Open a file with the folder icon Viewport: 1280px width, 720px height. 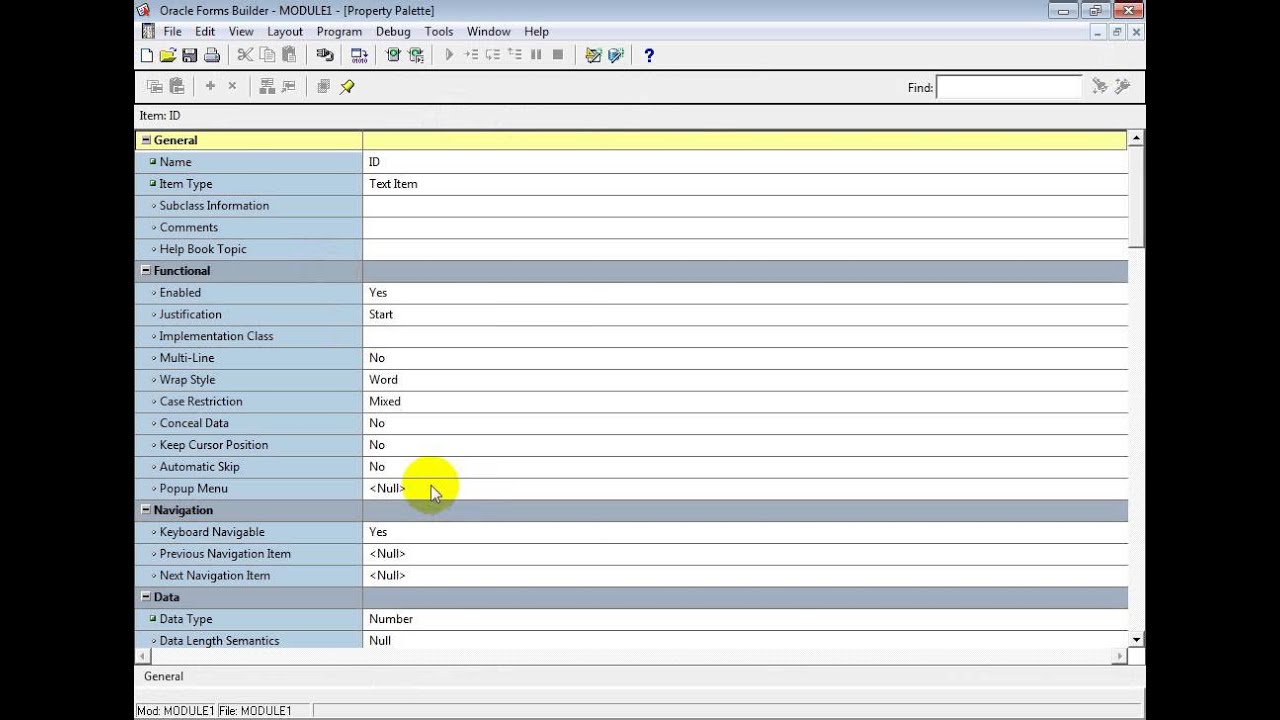coord(168,55)
